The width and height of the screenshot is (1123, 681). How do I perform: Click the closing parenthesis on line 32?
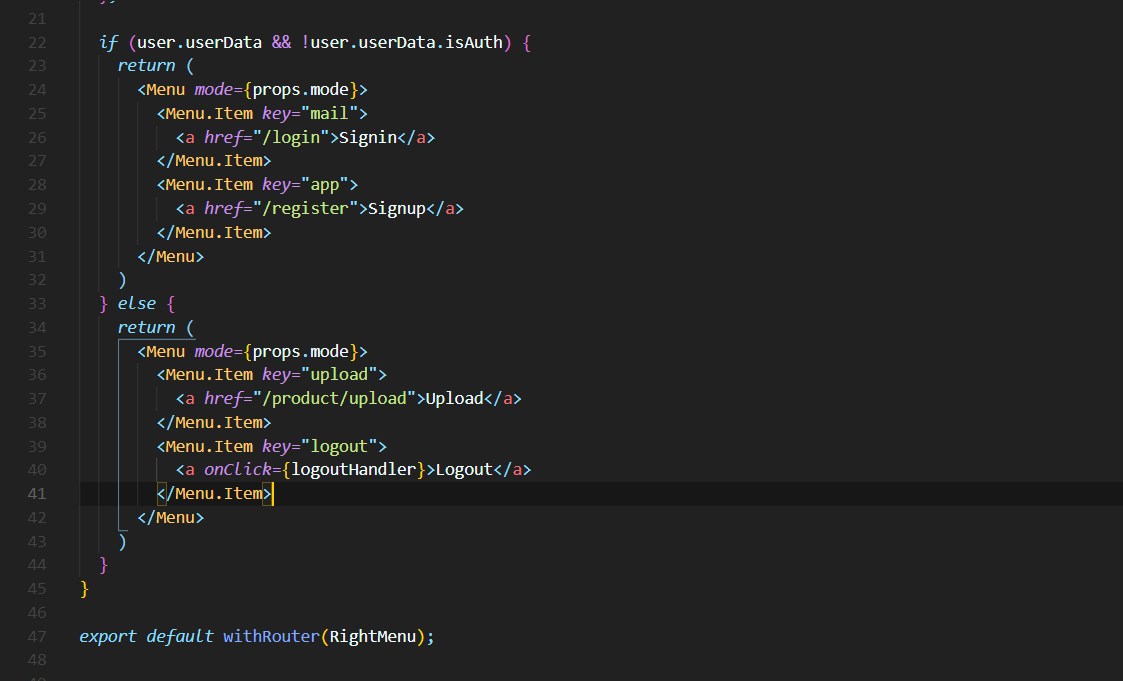(122, 280)
